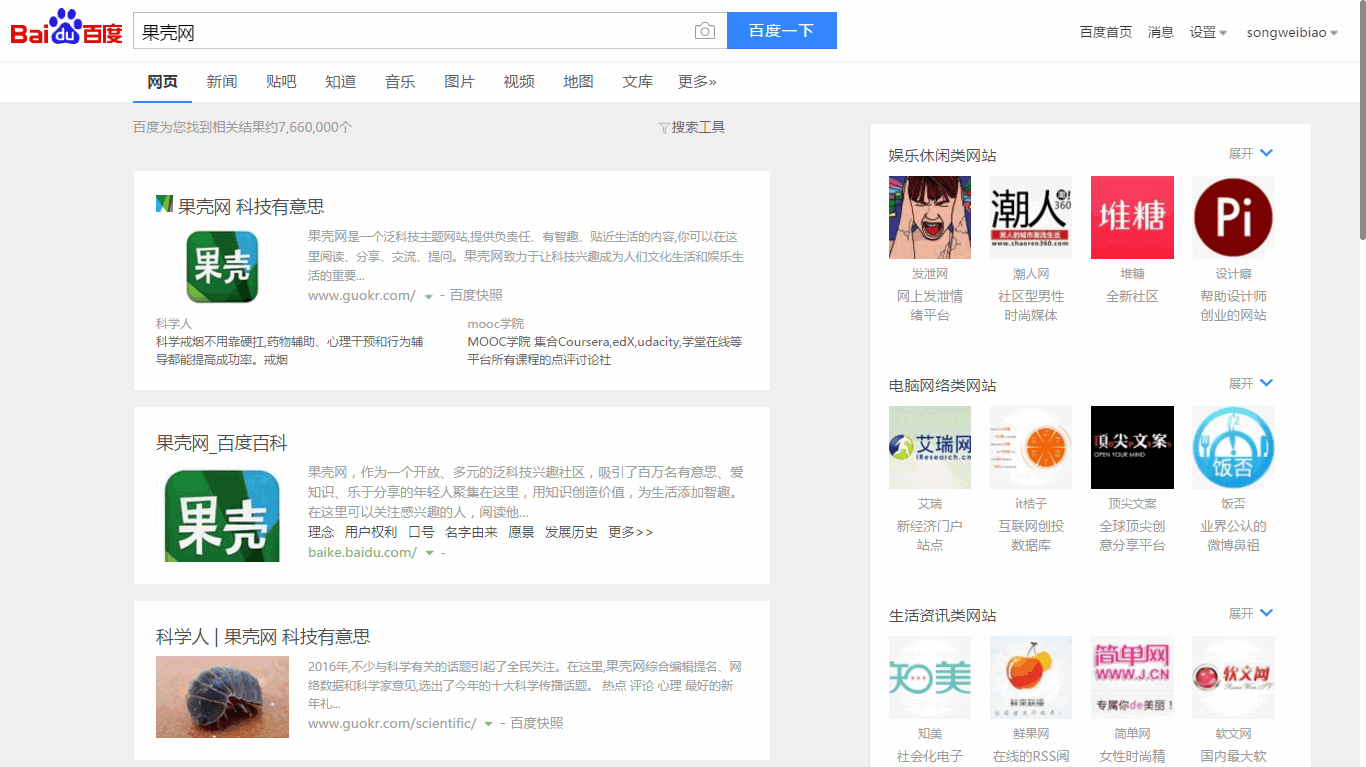Open 百度快照 for 科学人 result
Screen dimensions: 1366x767
click(537, 723)
